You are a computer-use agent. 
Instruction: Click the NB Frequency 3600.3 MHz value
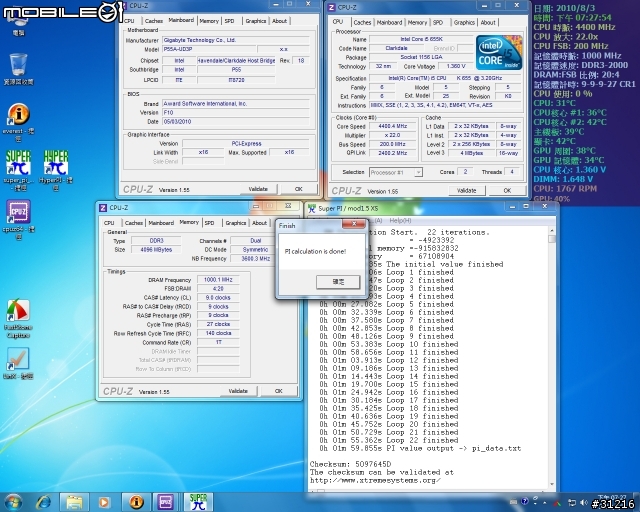click(x=256, y=258)
